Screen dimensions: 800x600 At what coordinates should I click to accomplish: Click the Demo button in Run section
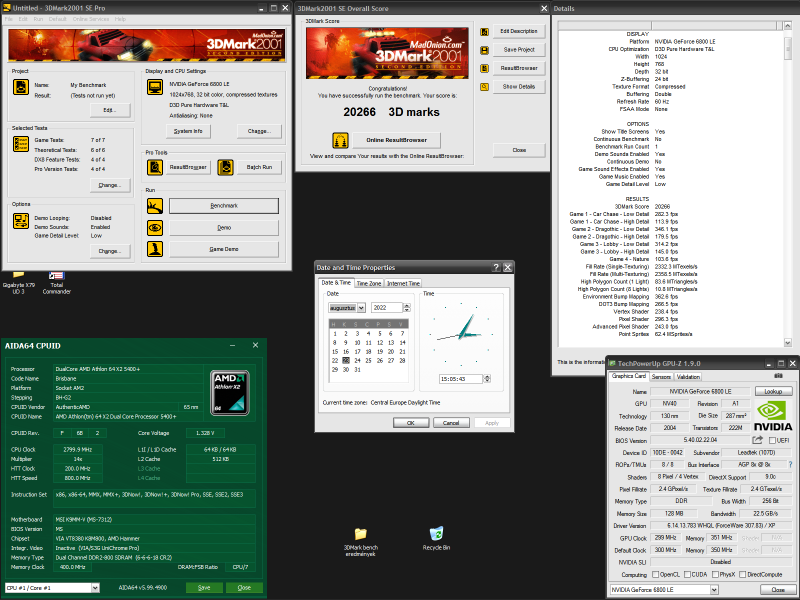click(224, 228)
